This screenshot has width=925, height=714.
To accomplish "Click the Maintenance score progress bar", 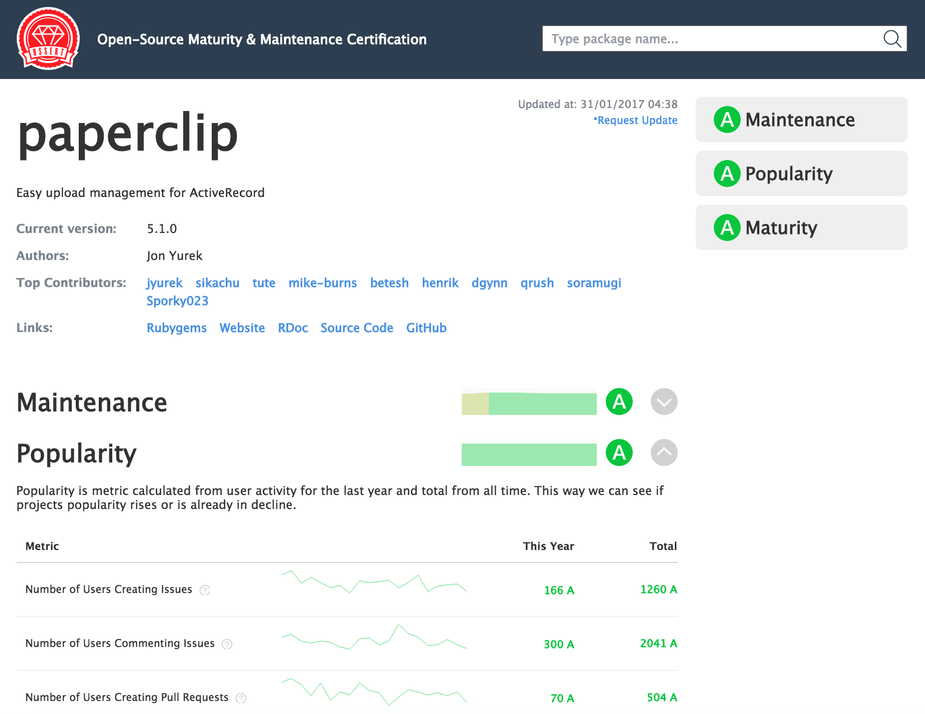I will [x=529, y=403].
